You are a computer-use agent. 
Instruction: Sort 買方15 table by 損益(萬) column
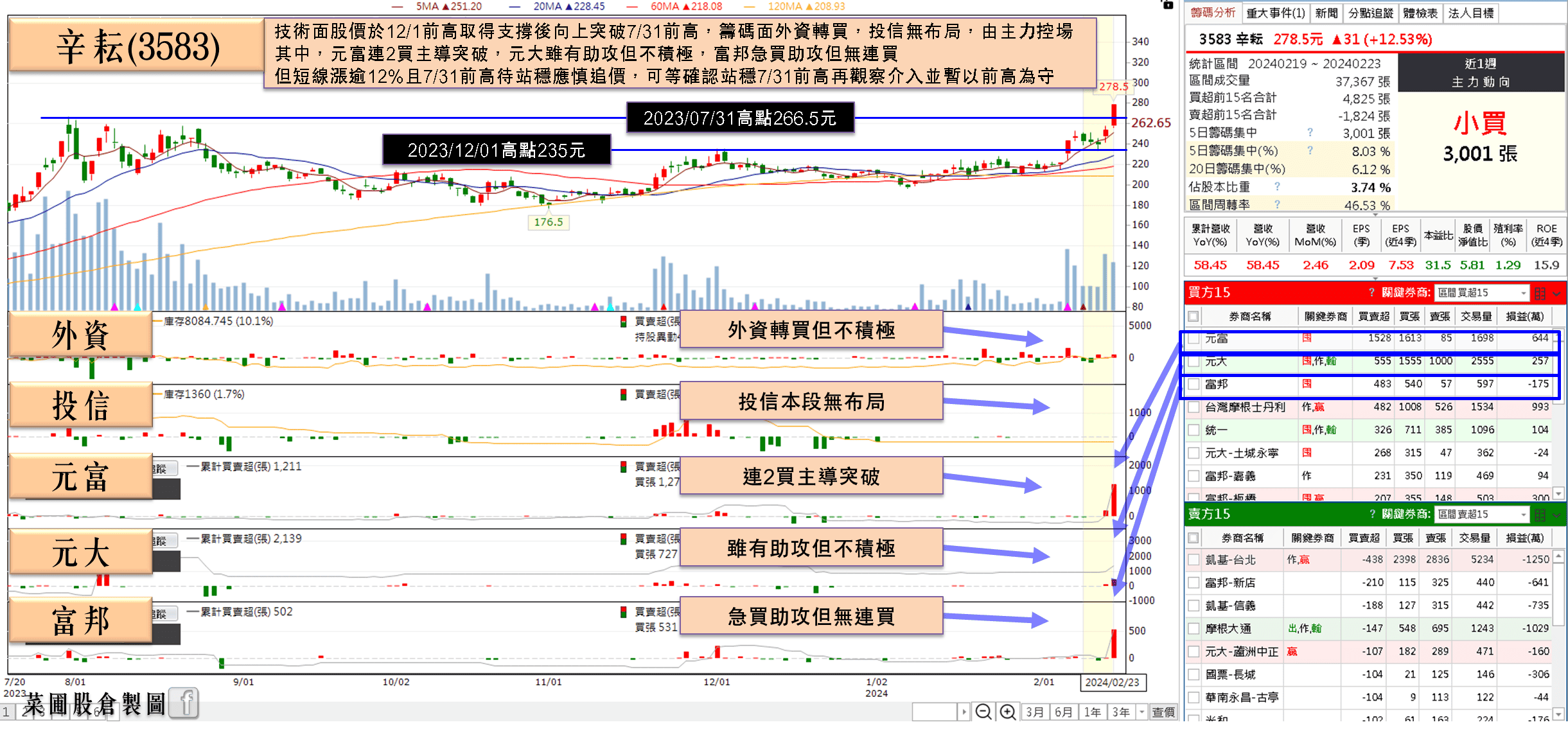point(1524,317)
